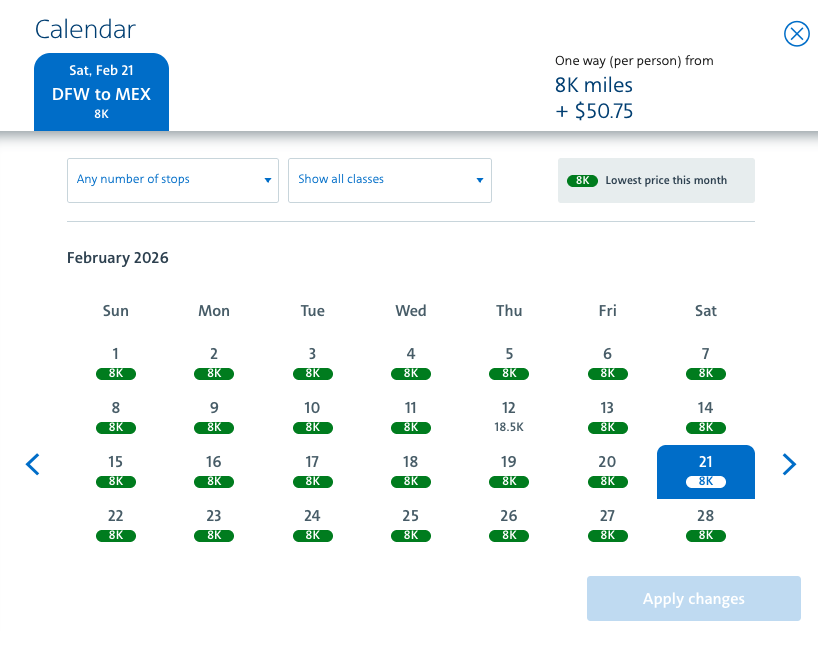Choose February 1 with 8K fare
818x646 pixels.
coord(115,364)
